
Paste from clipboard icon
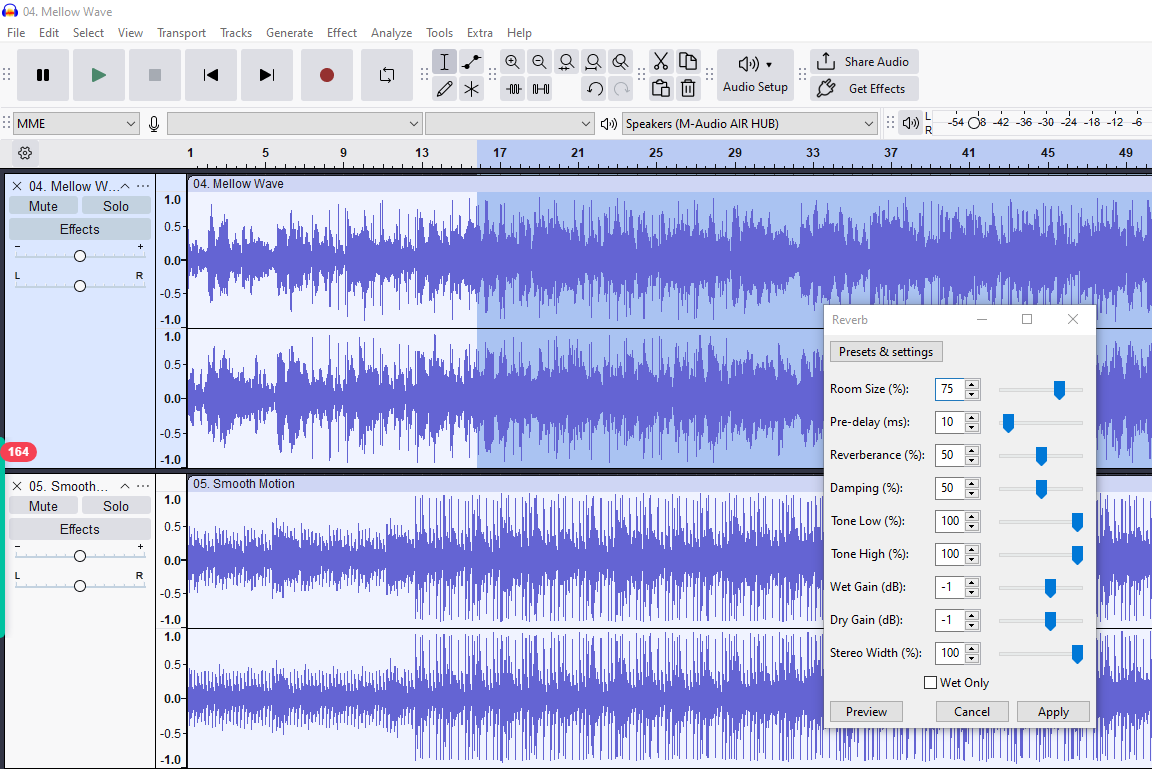(661, 89)
